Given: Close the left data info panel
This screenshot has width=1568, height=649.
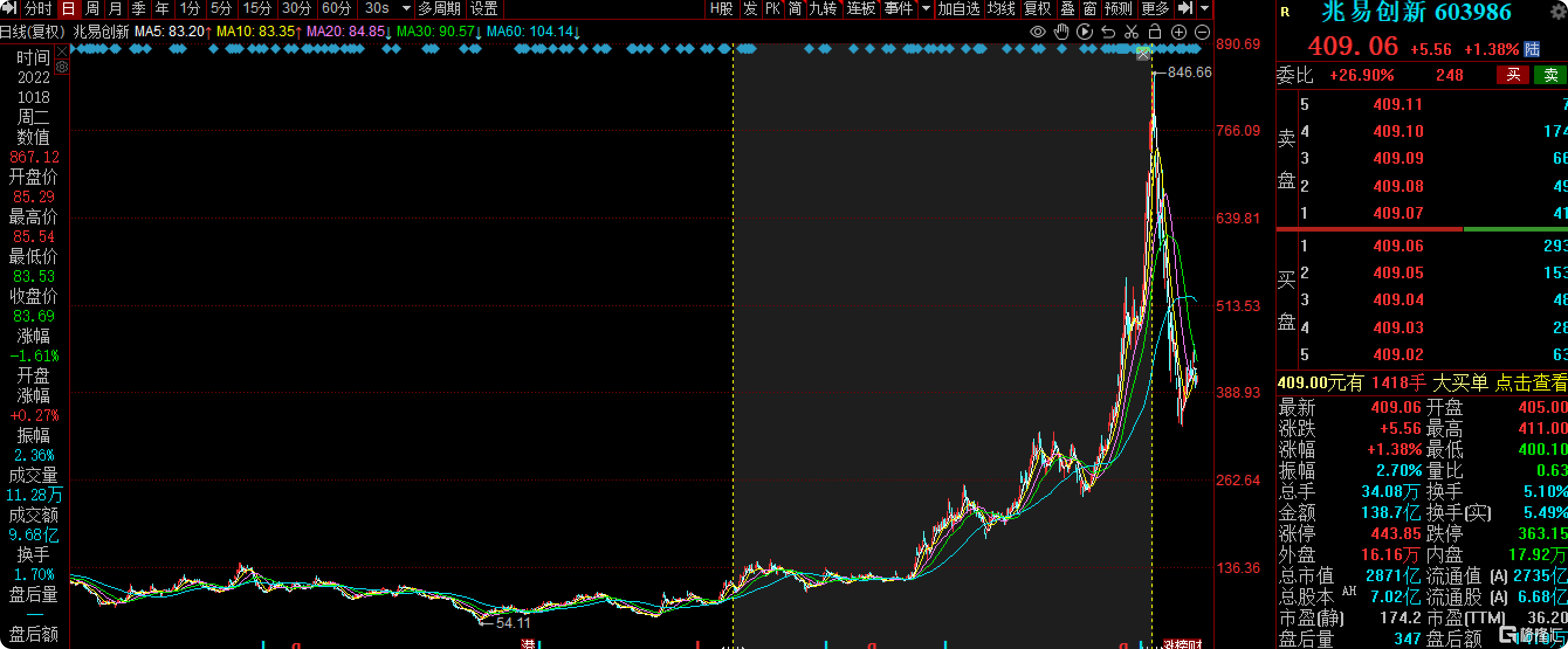Looking at the screenshot, I should (x=62, y=51).
